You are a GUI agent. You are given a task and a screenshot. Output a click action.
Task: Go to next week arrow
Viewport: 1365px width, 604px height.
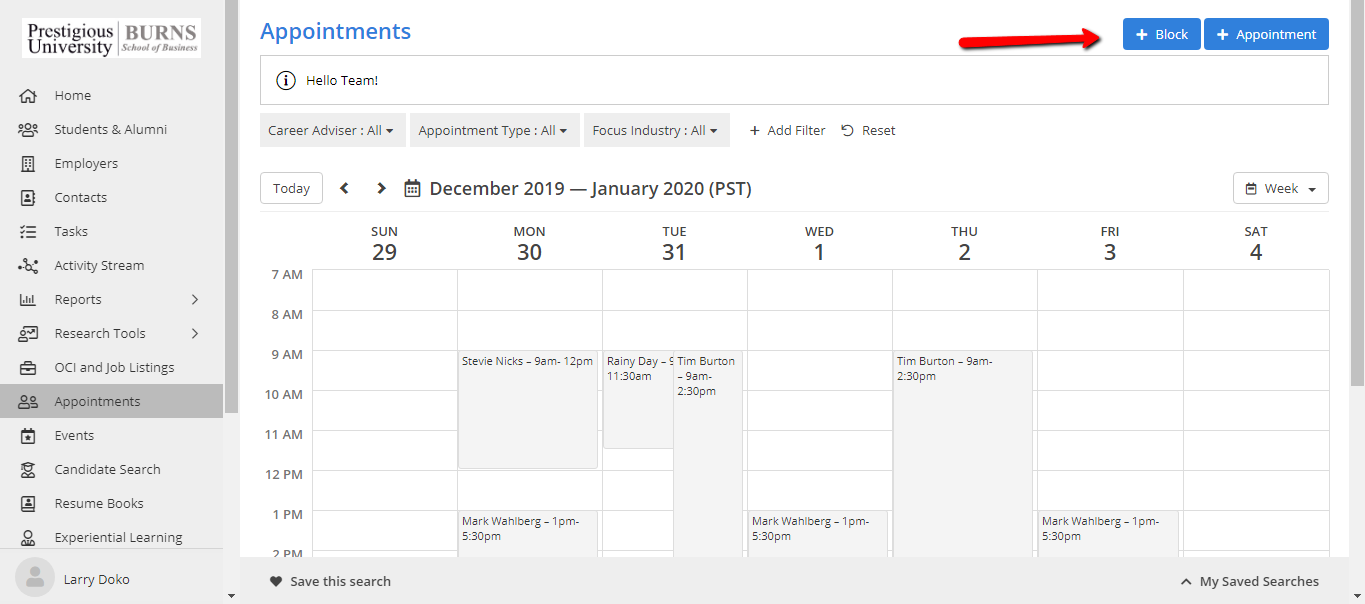coord(381,188)
